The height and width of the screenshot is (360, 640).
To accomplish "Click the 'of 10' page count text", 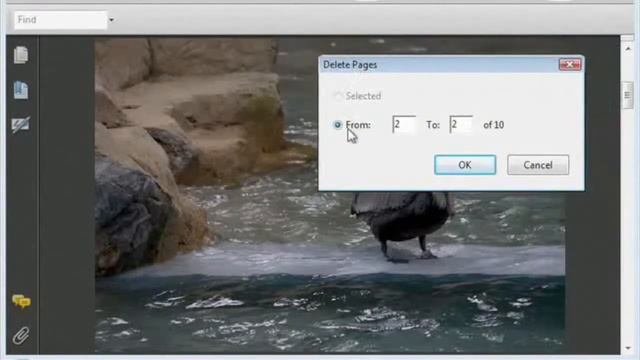I will tap(493, 125).
